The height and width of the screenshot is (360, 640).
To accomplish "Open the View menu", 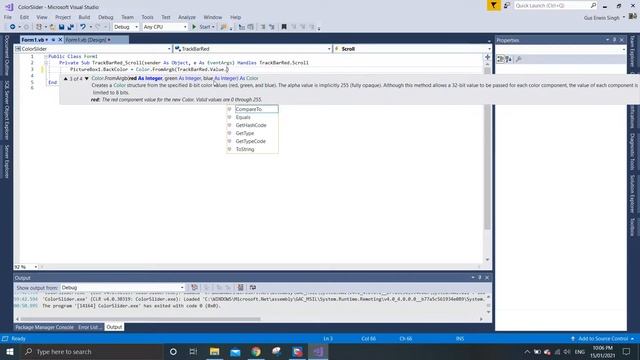I will pyautogui.click(x=42, y=17).
